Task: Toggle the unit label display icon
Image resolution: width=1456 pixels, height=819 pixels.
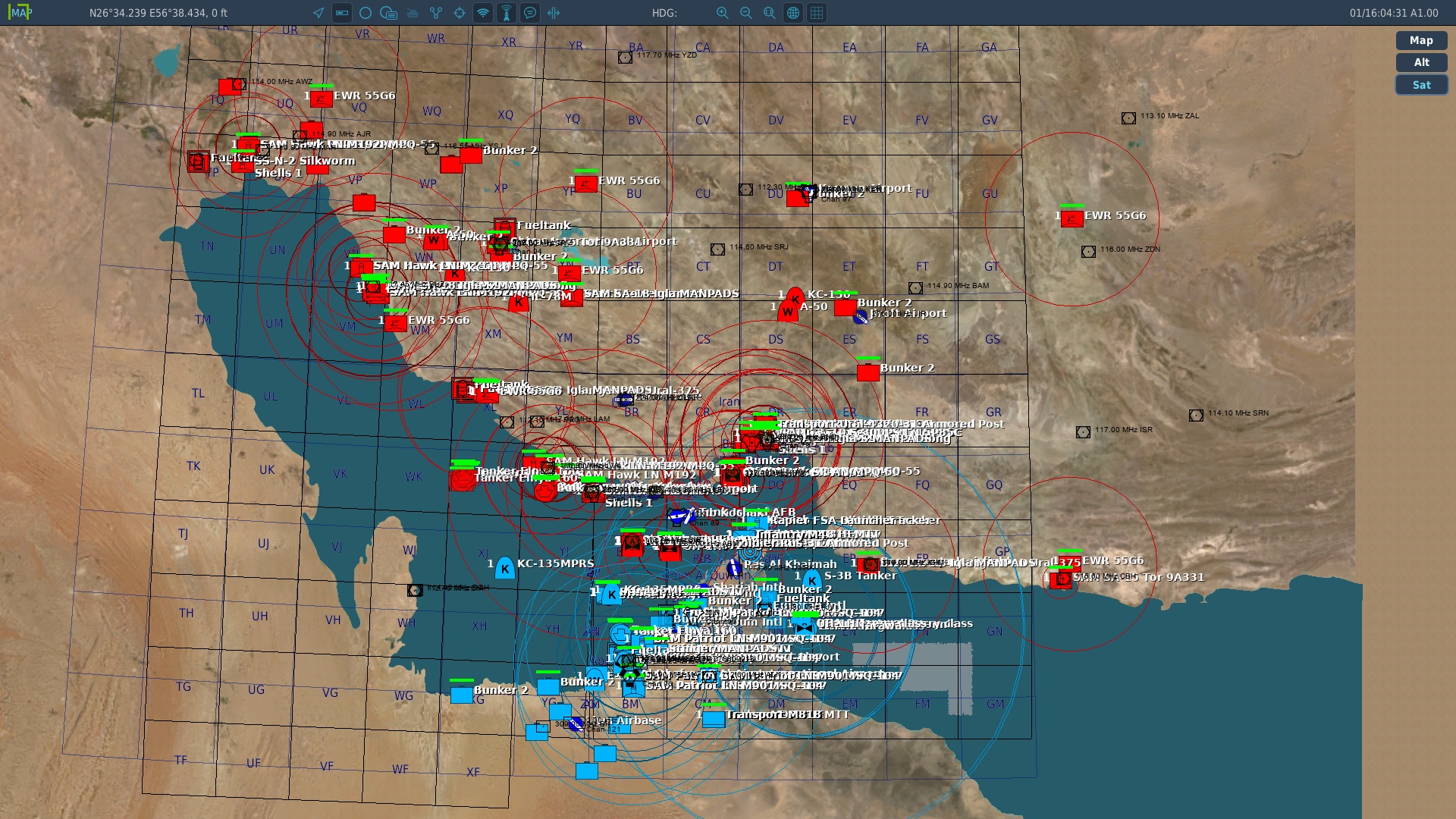Action: coord(342,13)
